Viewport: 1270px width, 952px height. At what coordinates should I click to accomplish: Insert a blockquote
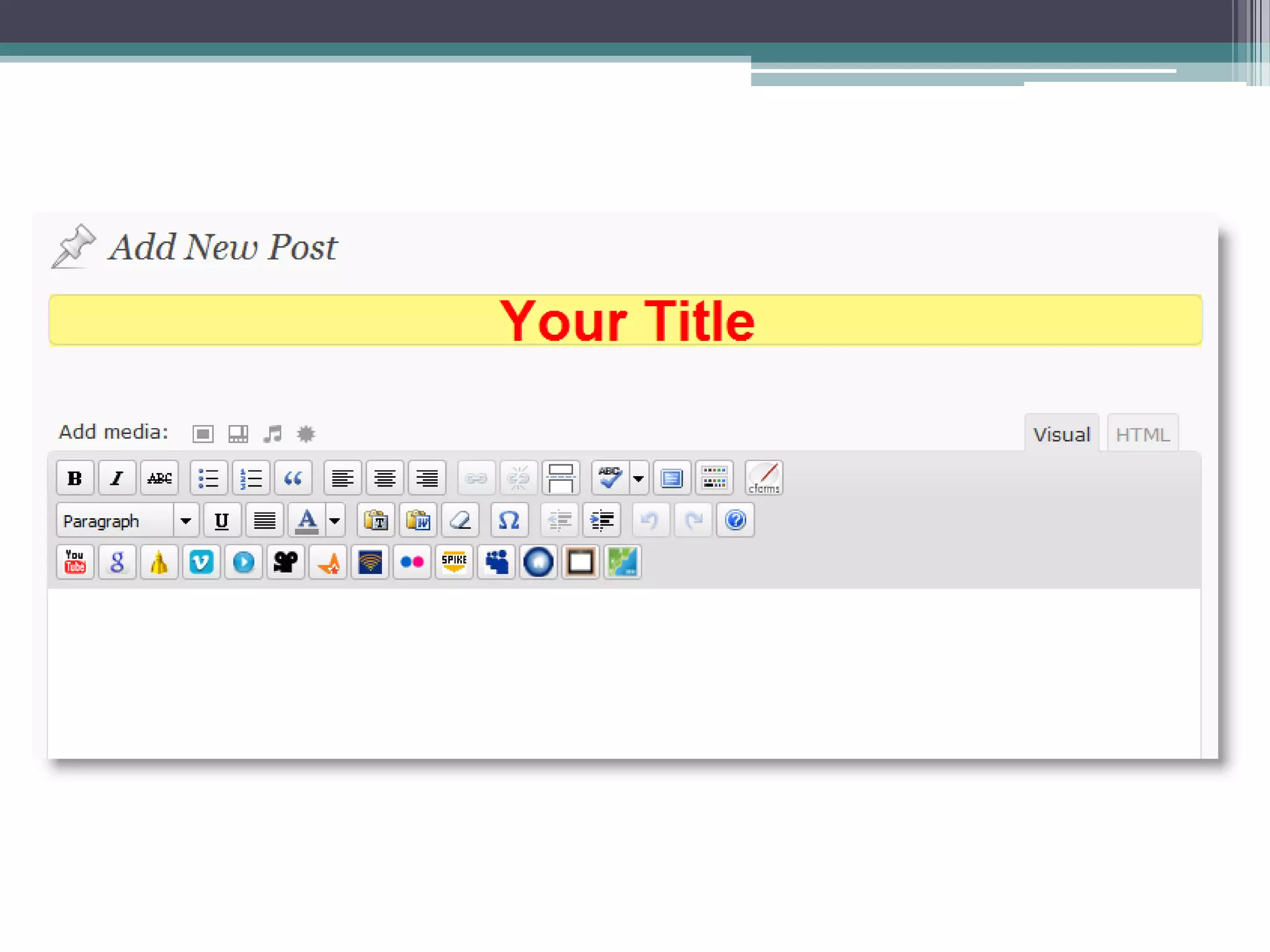293,478
